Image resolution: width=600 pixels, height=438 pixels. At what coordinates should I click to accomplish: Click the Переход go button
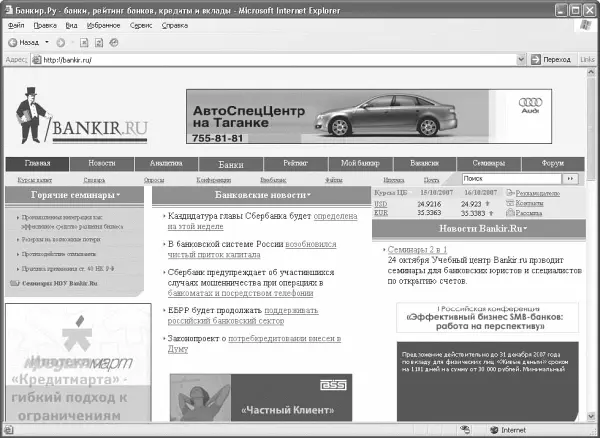tap(551, 60)
